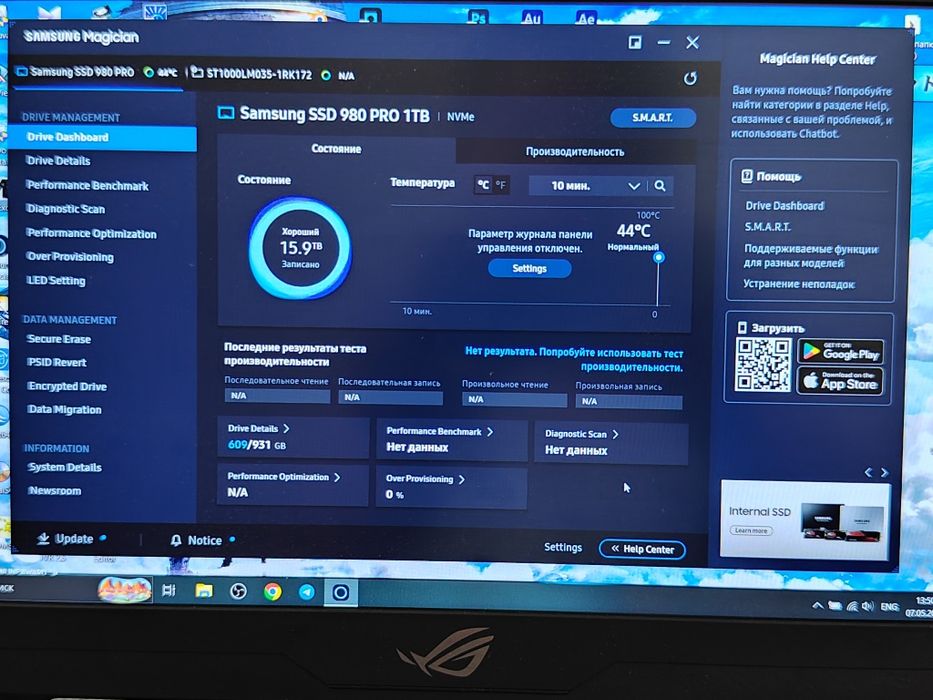The width and height of the screenshot is (933, 700).
Task: Open Google Chrome from taskbar
Action: pos(273,592)
